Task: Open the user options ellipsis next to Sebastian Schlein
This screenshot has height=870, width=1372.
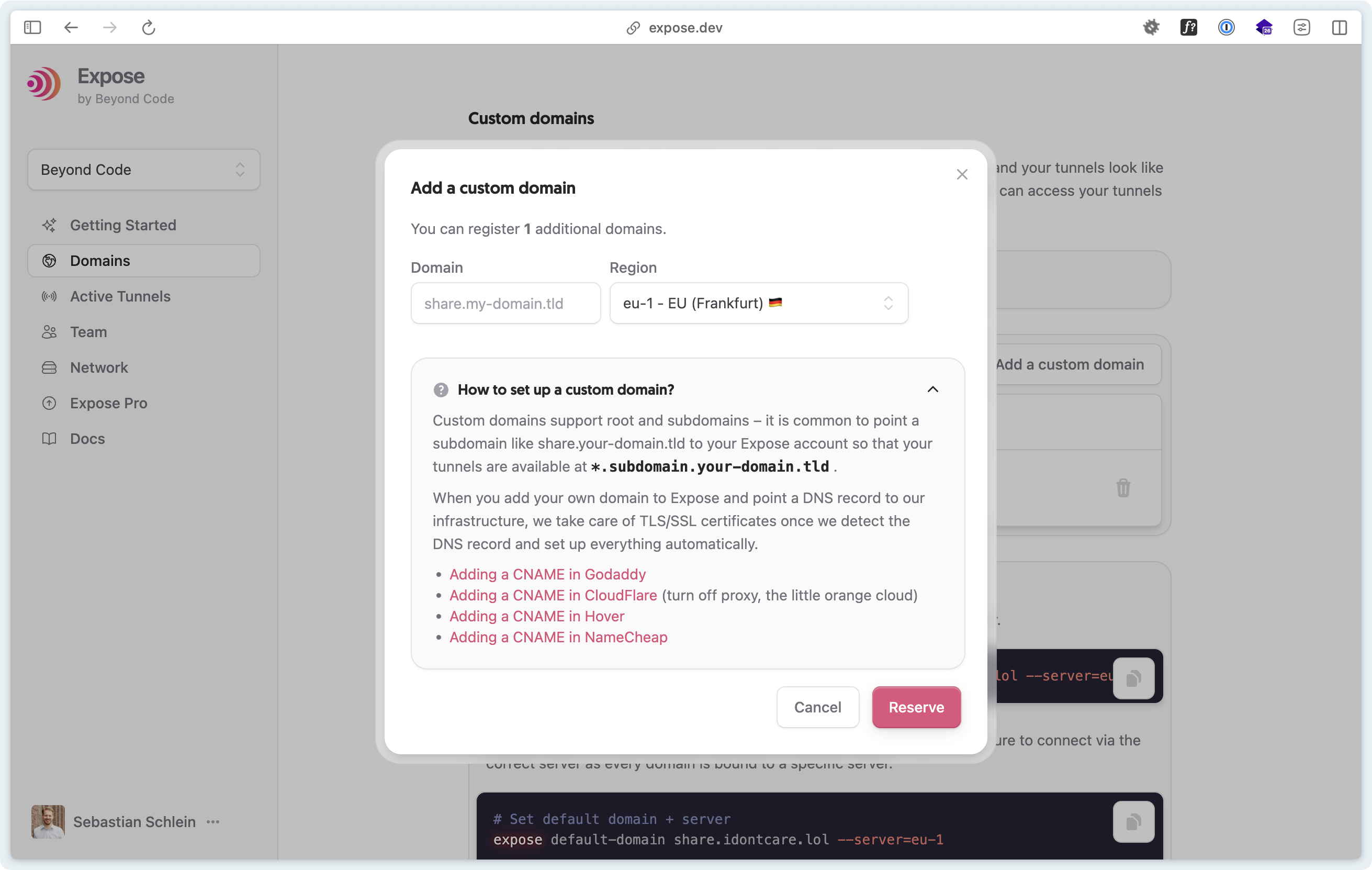Action: click(213, 821)
